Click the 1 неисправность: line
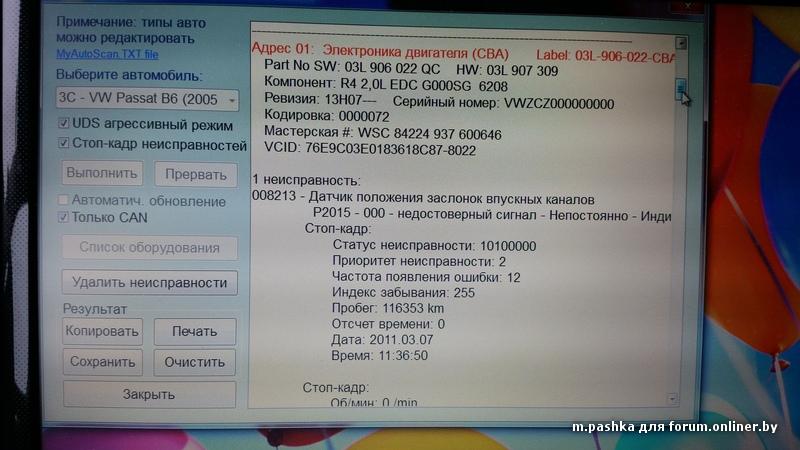Image resolution: width=800 pixels, height=450 pixels. (306, 181)
